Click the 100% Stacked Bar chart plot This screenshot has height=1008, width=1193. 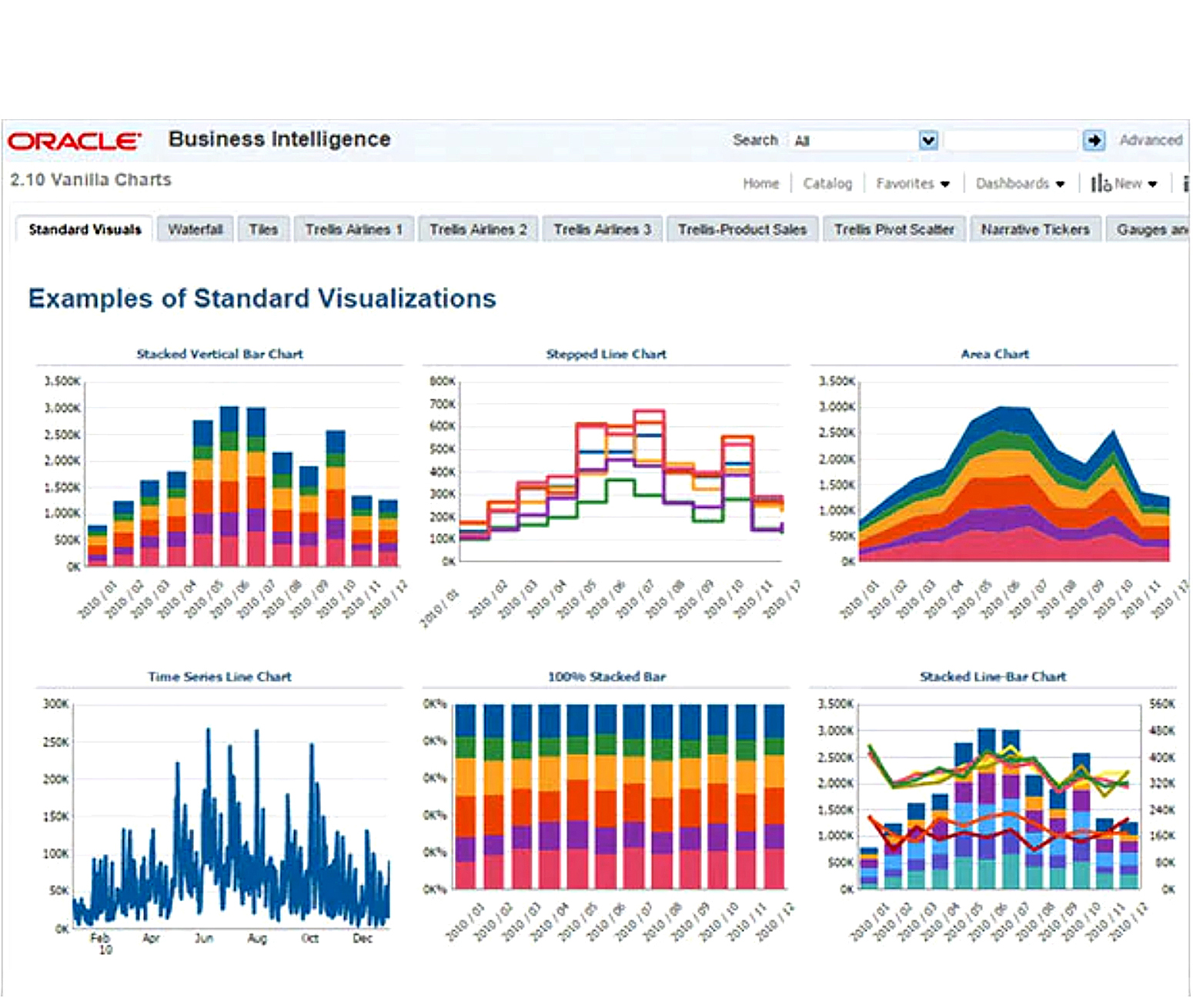point(620,796)
